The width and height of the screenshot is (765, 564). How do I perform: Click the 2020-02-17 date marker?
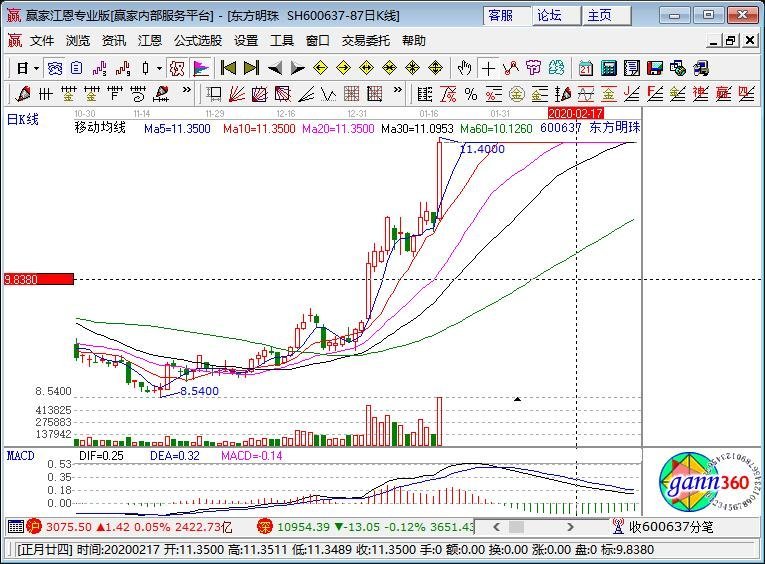pyautogui.click(x=576, y=114)
